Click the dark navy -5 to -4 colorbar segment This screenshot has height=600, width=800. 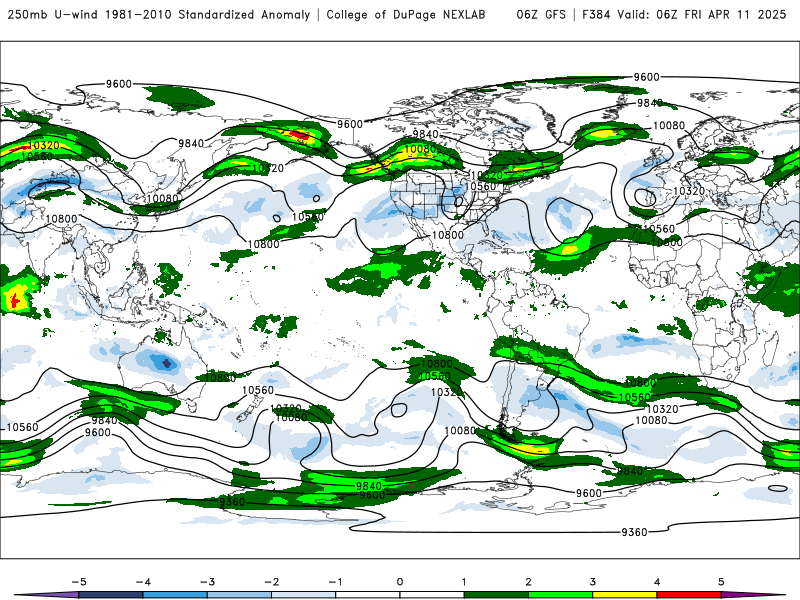click(111, 595)
